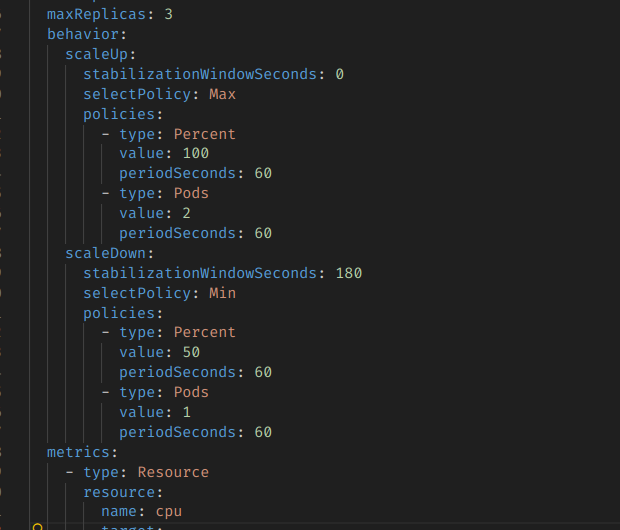
Task: Click the scaleUp key
Action: (101, 55)
